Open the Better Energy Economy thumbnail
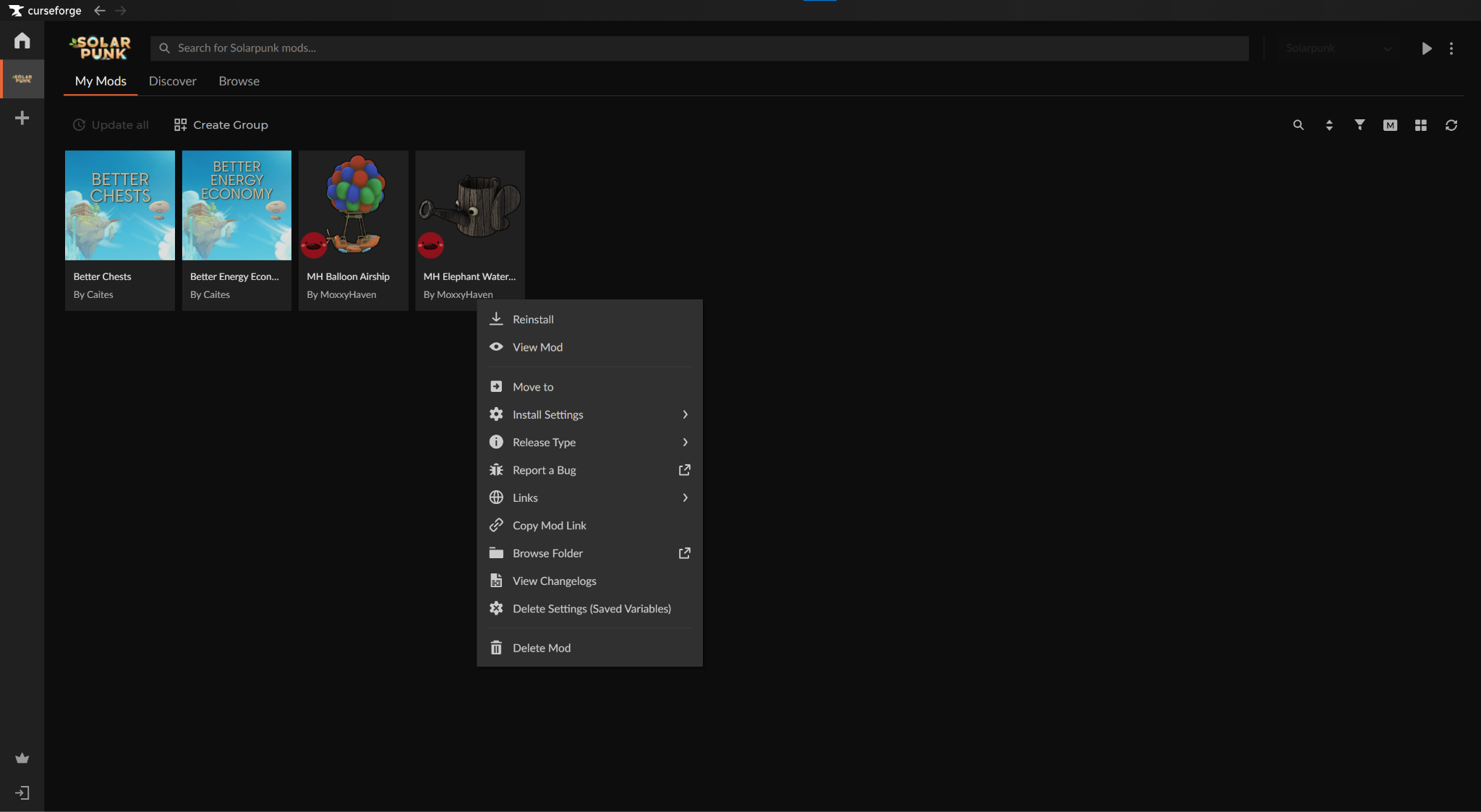 236,205
